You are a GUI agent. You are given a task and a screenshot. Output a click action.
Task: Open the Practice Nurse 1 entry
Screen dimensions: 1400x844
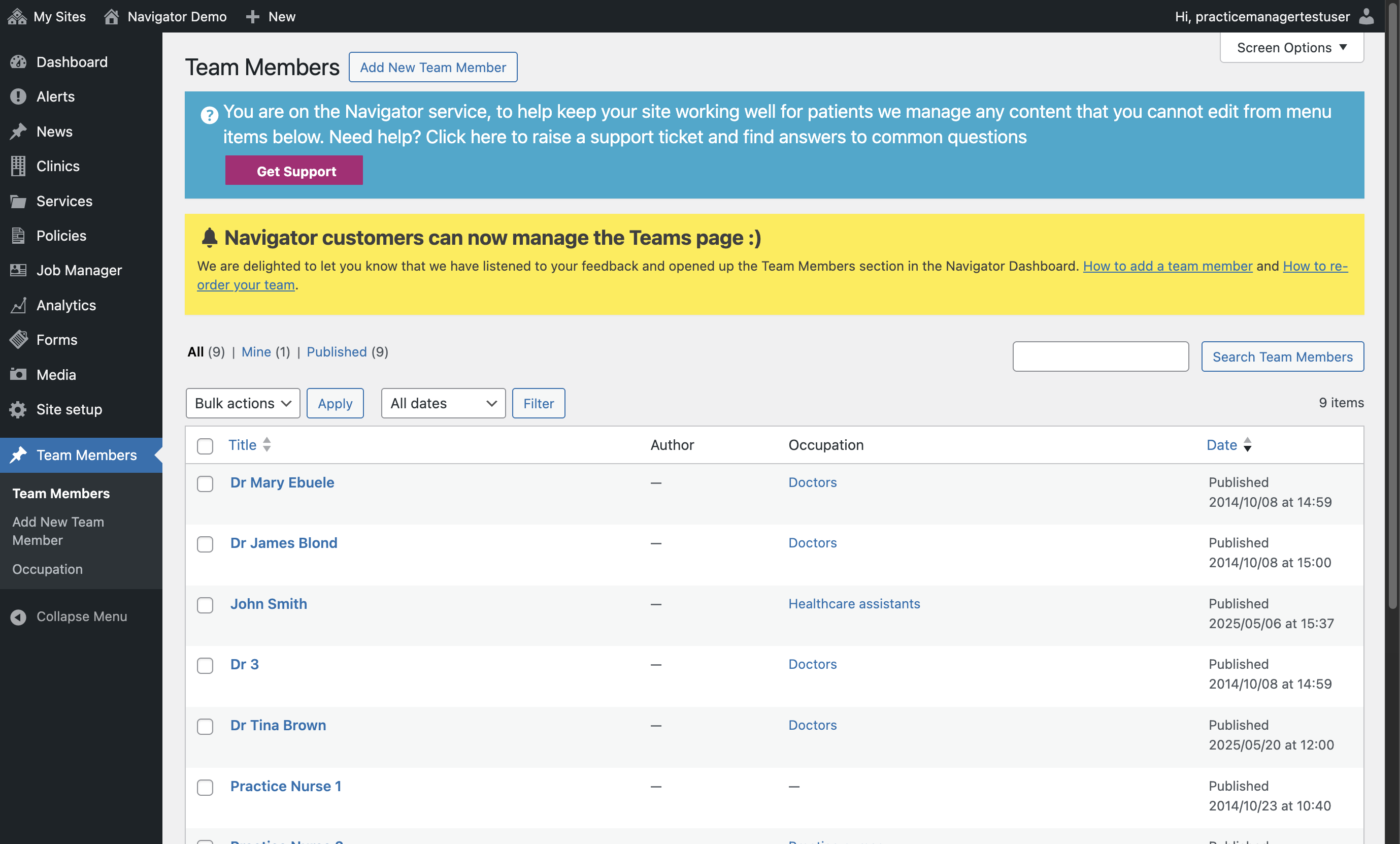click(286, 786)
